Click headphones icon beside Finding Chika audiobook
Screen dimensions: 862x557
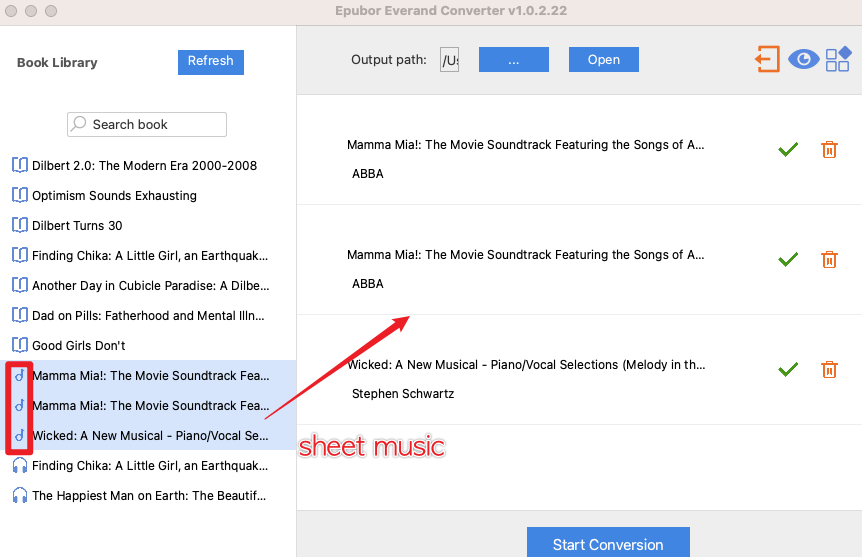(20, 465)
